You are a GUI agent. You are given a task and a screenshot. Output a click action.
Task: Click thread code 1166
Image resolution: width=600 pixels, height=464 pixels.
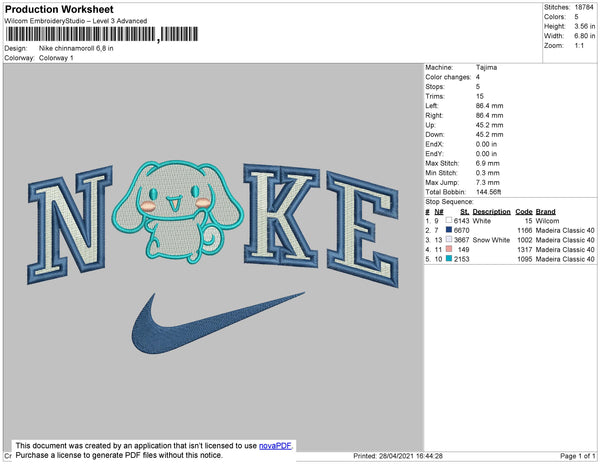(x=525, y=230)
